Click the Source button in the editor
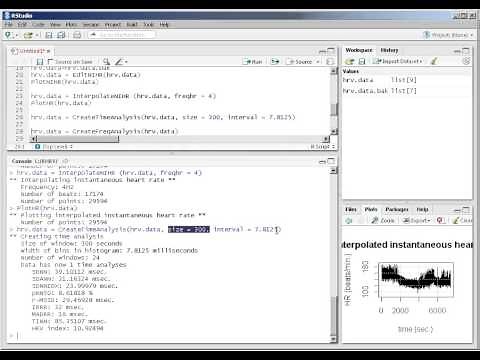Image resolution: width=480 pixels, height=360 pixels. point(300,62)
